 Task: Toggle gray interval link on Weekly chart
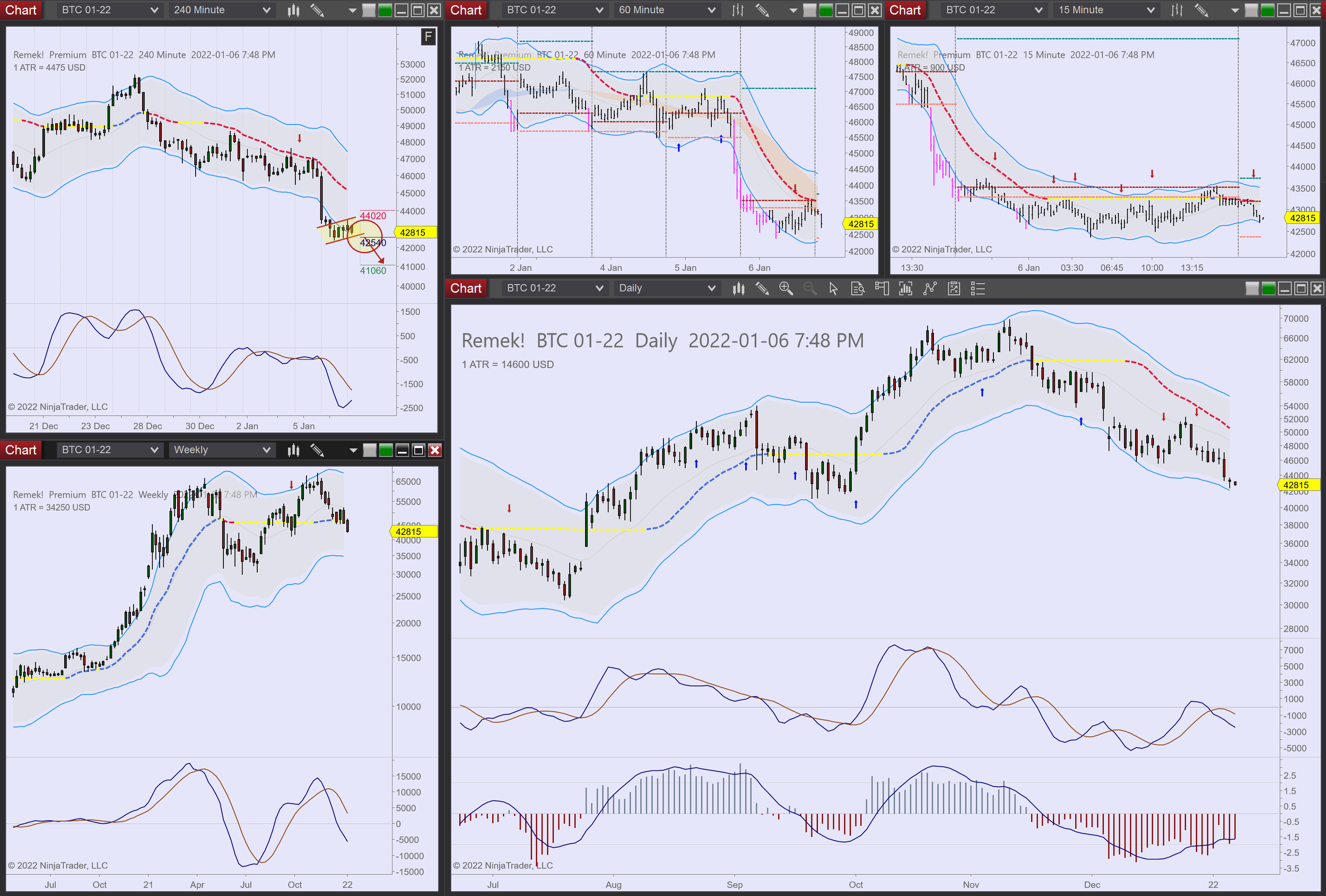click(369, 451)
